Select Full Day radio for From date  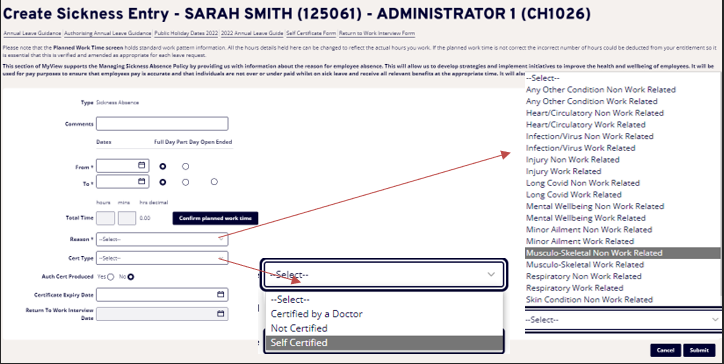pyautogui.click(x=163, y=166)
